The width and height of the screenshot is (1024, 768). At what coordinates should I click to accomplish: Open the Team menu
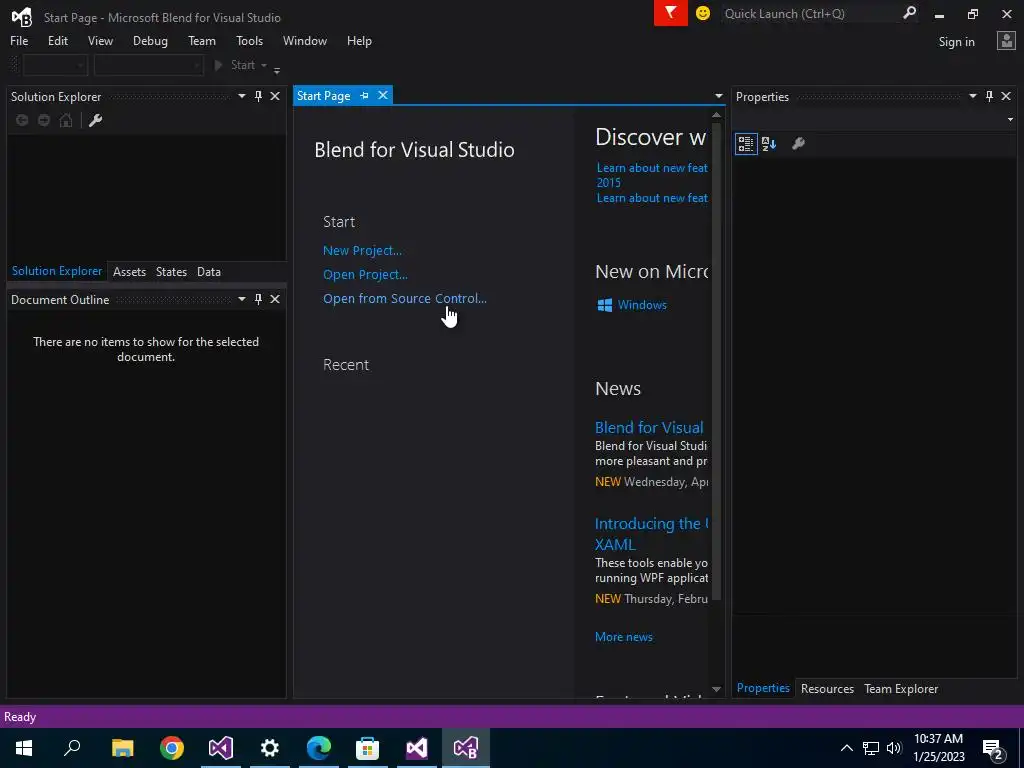tap(202, 41)
